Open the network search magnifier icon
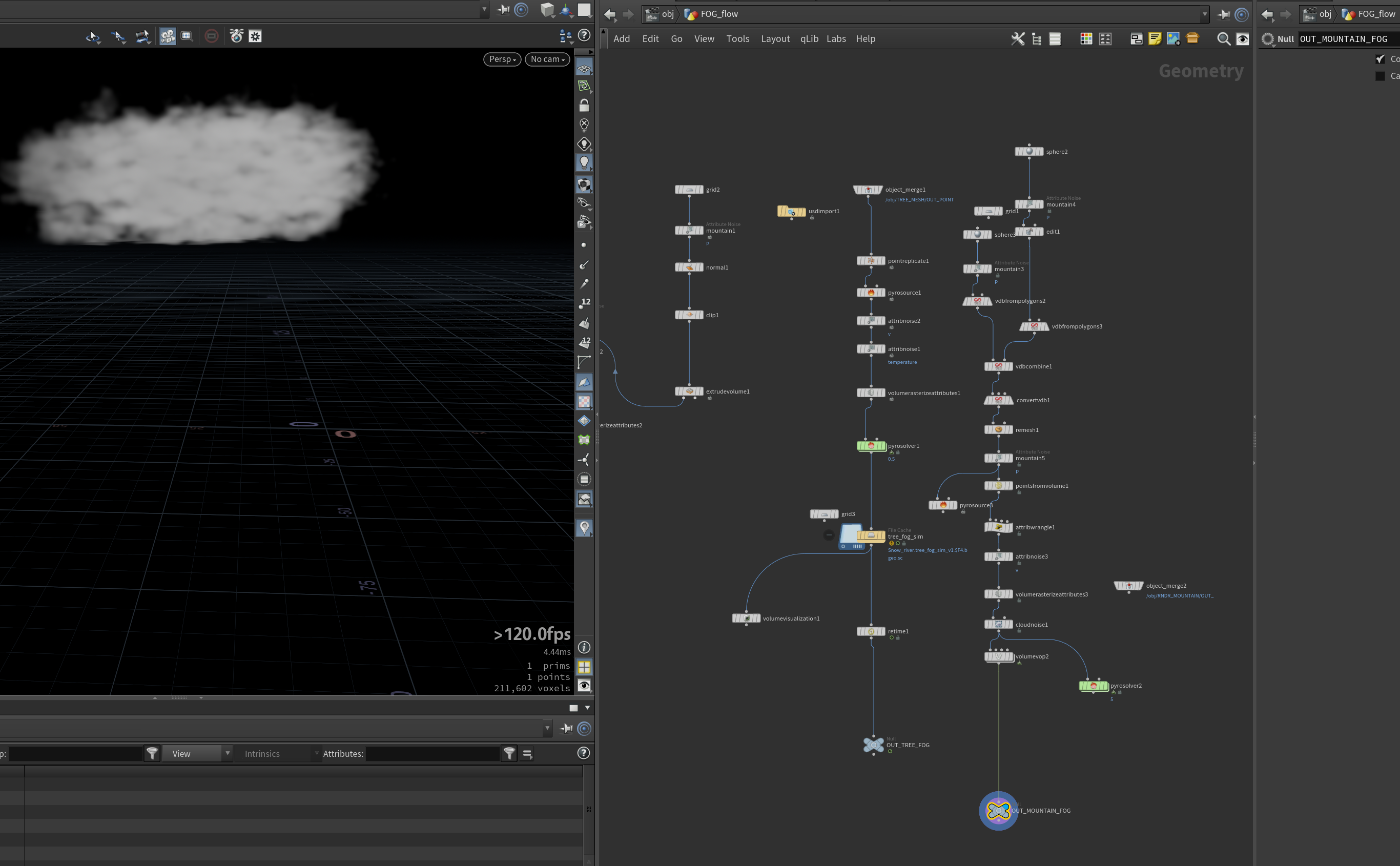Image resolution: width=1400 pixels, height=866 pixels. [1223, 39]
